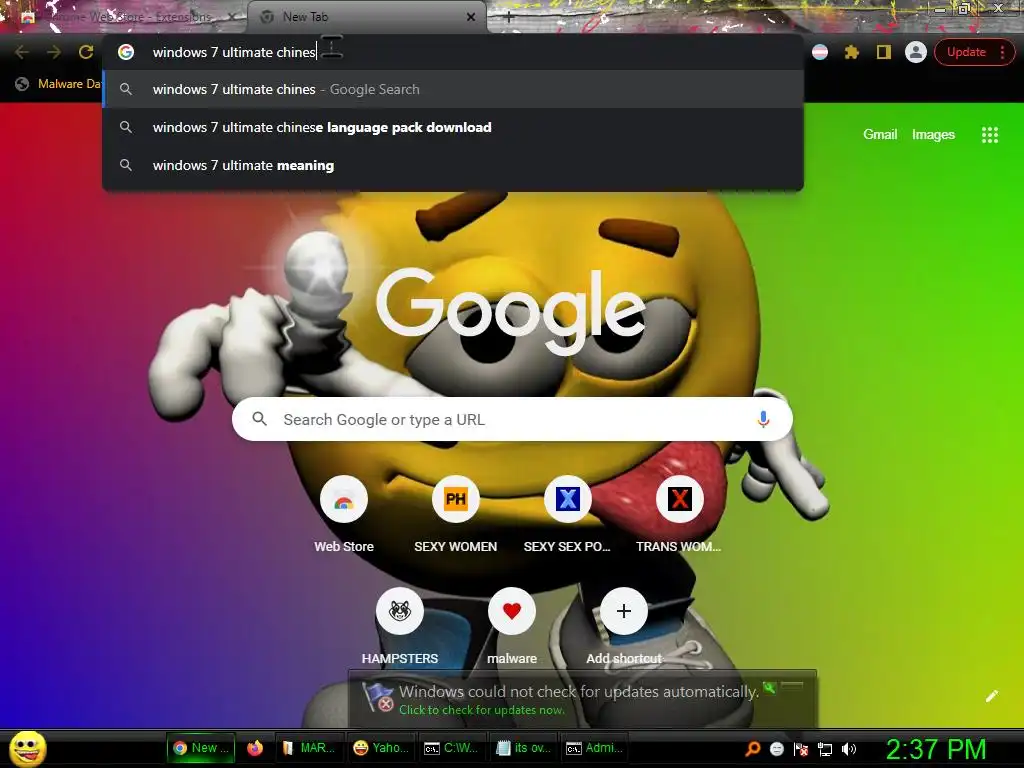Switch to the Chrome 'New ...' taskbar button

pos(201,748)
